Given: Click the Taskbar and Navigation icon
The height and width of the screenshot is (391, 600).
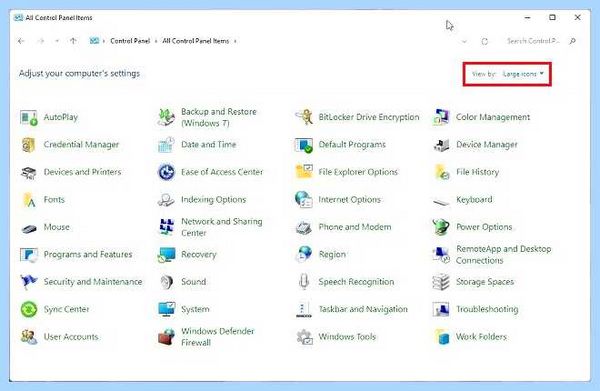Looking at the screenshot, I should click(304, 310).
